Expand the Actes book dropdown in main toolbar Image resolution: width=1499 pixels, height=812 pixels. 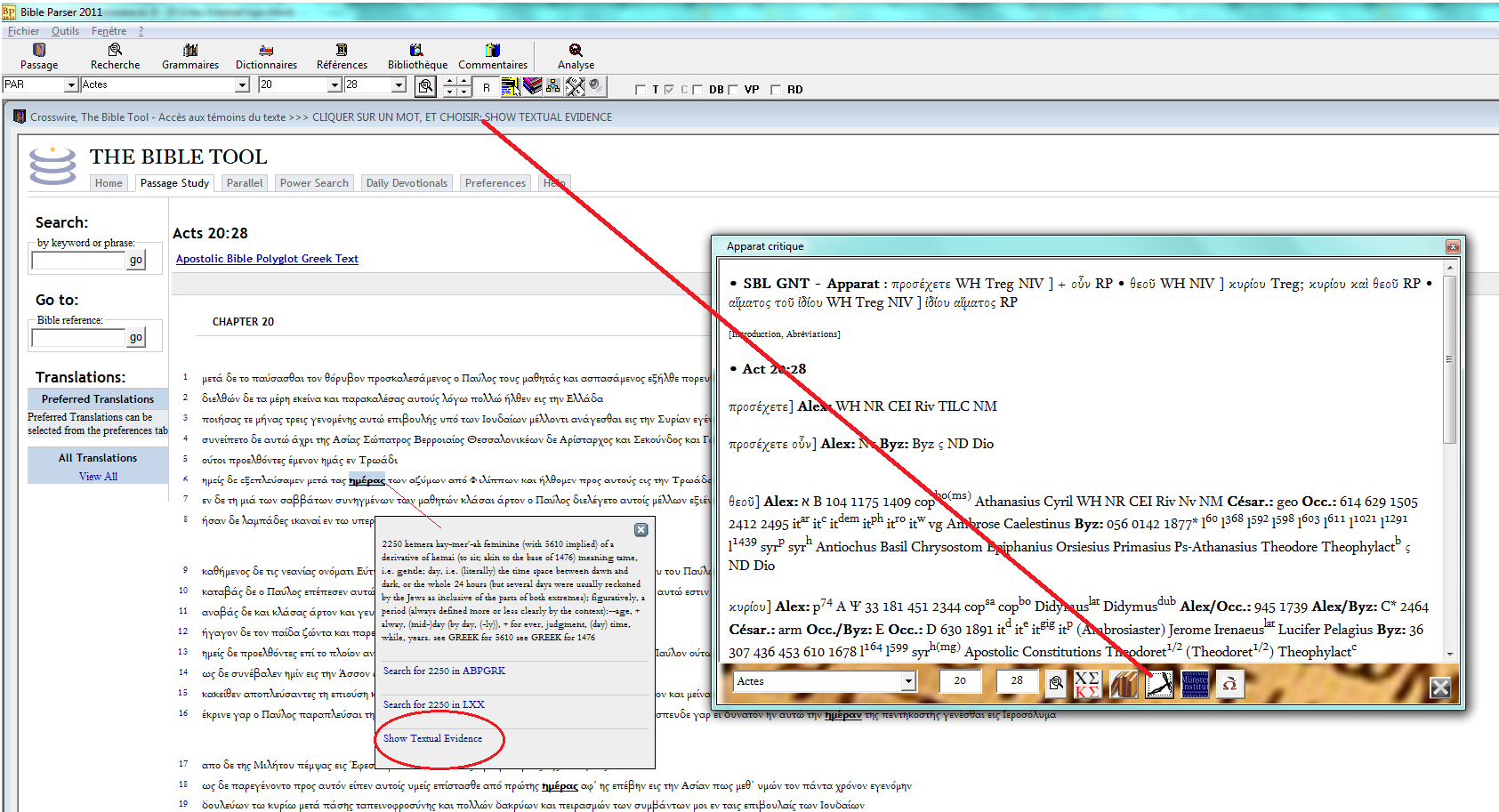[242, 85]
